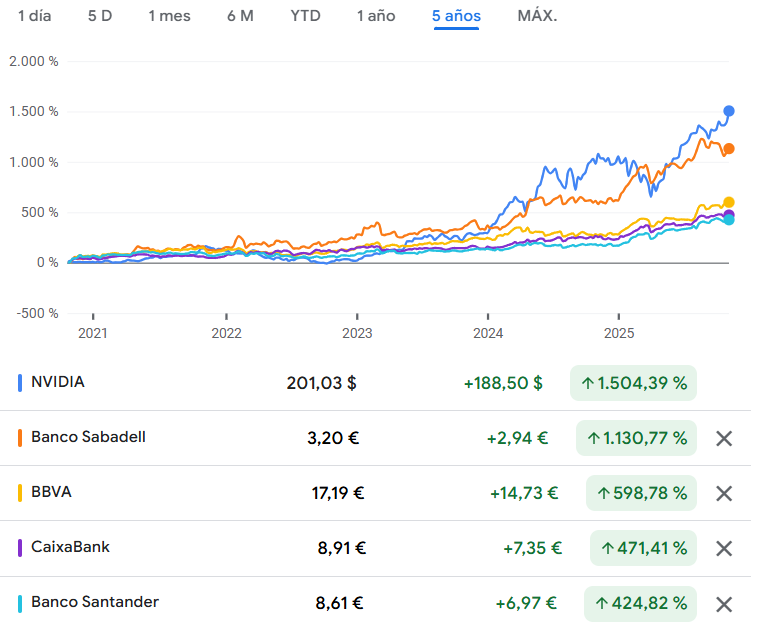
Task: Select the 1 año time range
Action: click(x=376, y=16)
